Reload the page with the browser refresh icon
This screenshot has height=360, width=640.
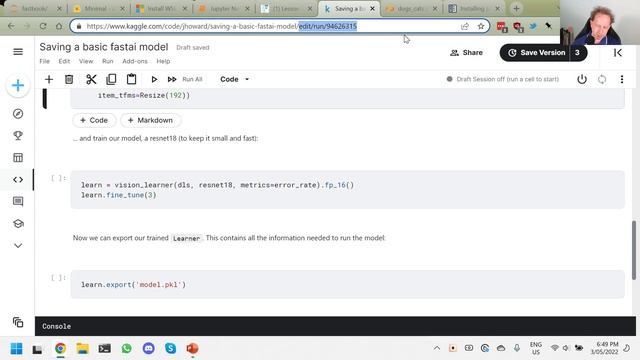[x=43, y=26]
